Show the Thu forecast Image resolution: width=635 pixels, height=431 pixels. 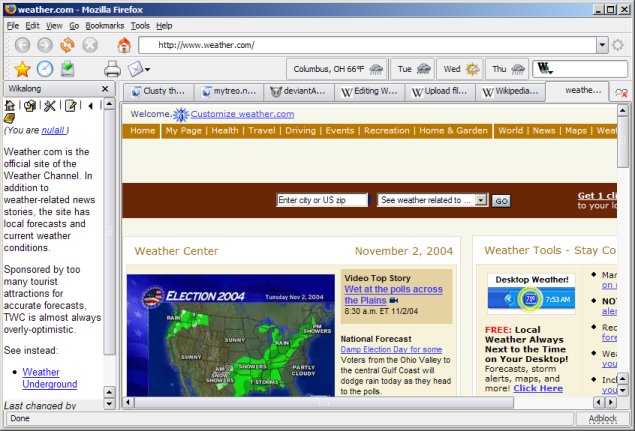click(508, 69)
